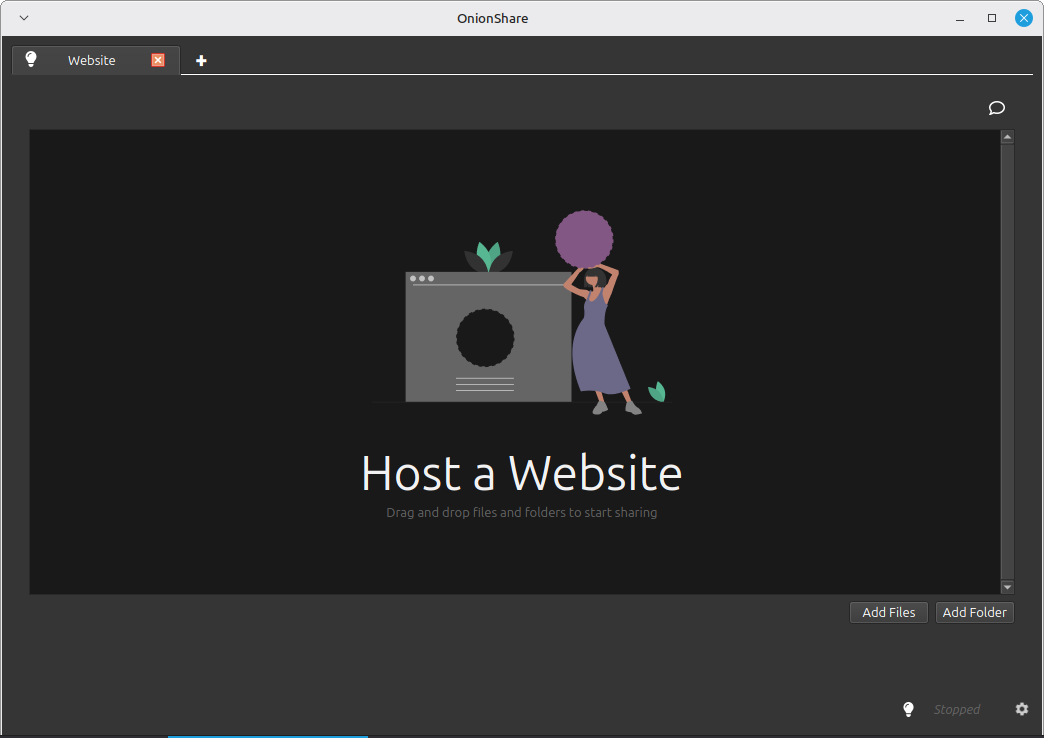Close the Website tab with the red X

click(157, 59)
